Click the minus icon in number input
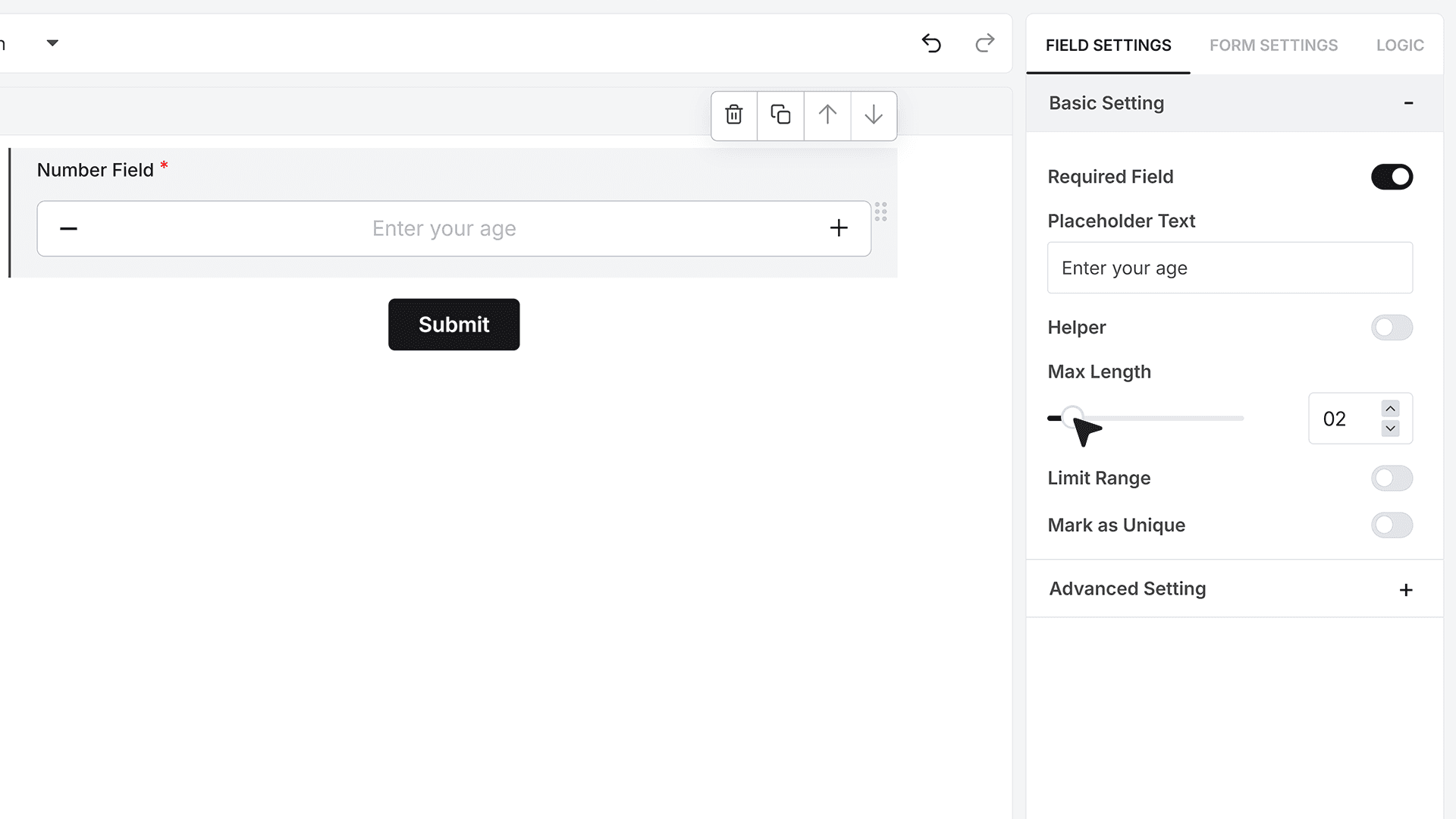Screen dimensions: 1456x819 click(x=68, y=228)
